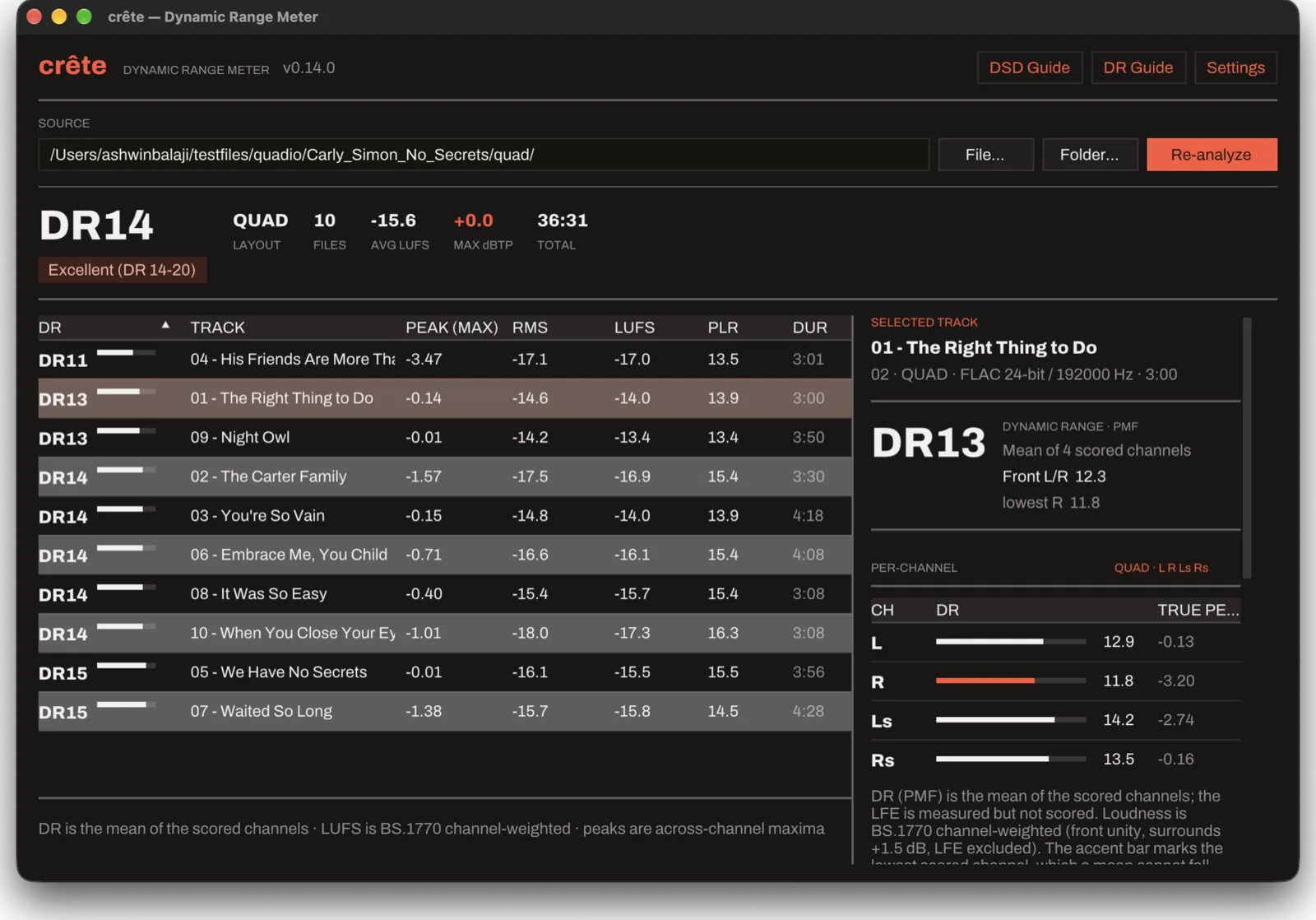1316x920 pixels.
Task: Click the red R channel DR bar
Action: click(x=1011, y=681)
